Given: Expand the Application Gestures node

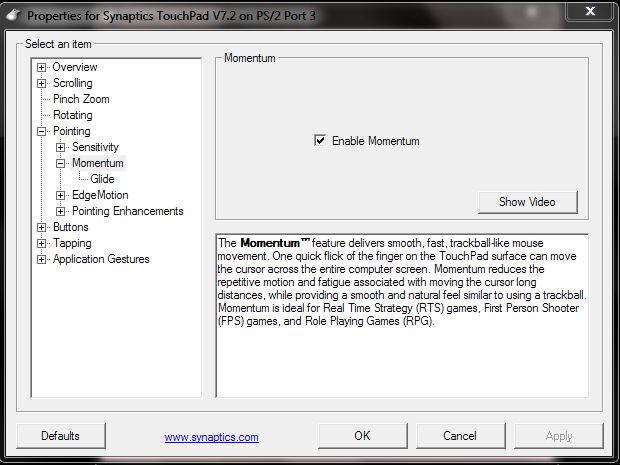Looking at the screenshot, I should click(41, 259).
